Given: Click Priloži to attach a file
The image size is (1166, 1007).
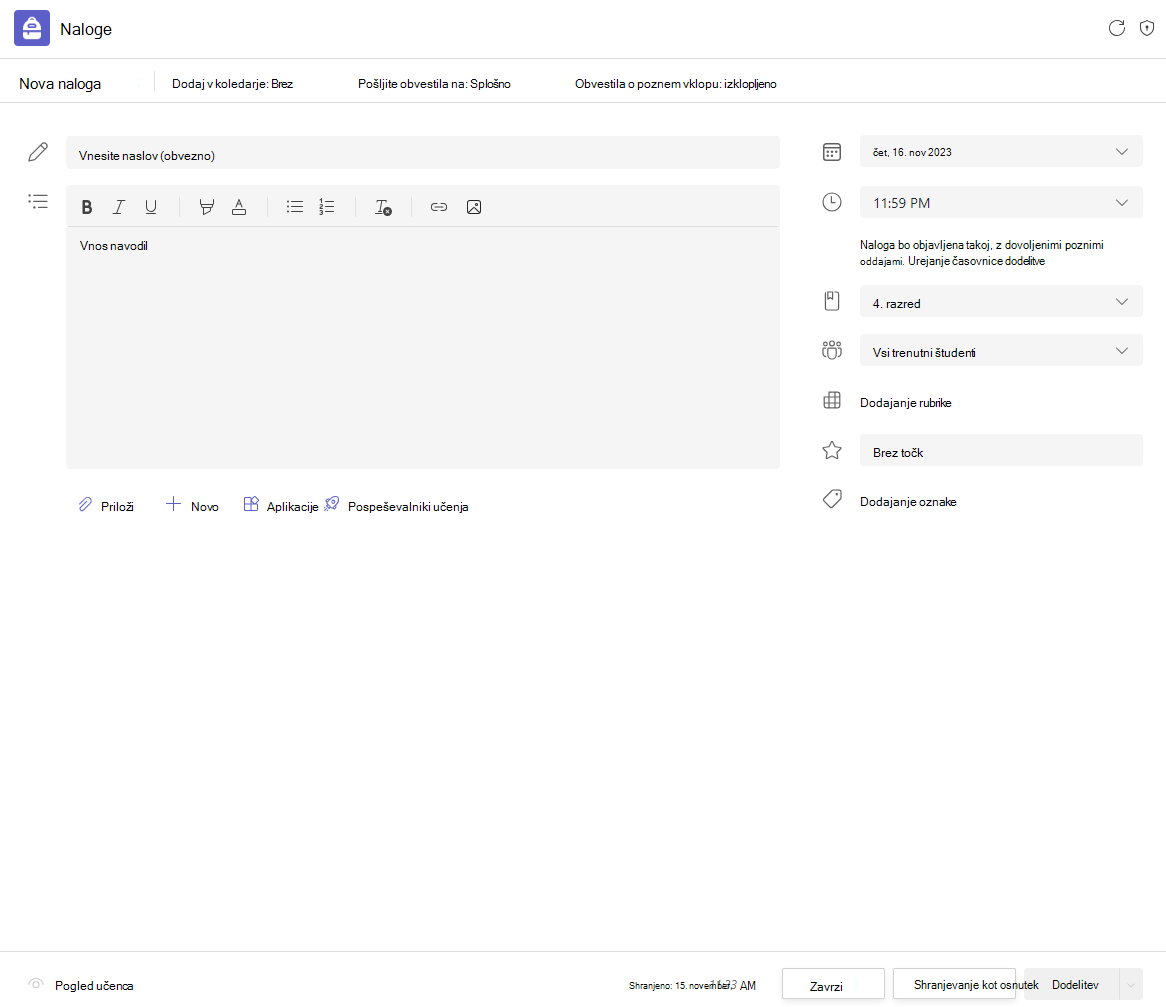Looking at the screenshot, I should pyautogui.click(x=106, y=506).
